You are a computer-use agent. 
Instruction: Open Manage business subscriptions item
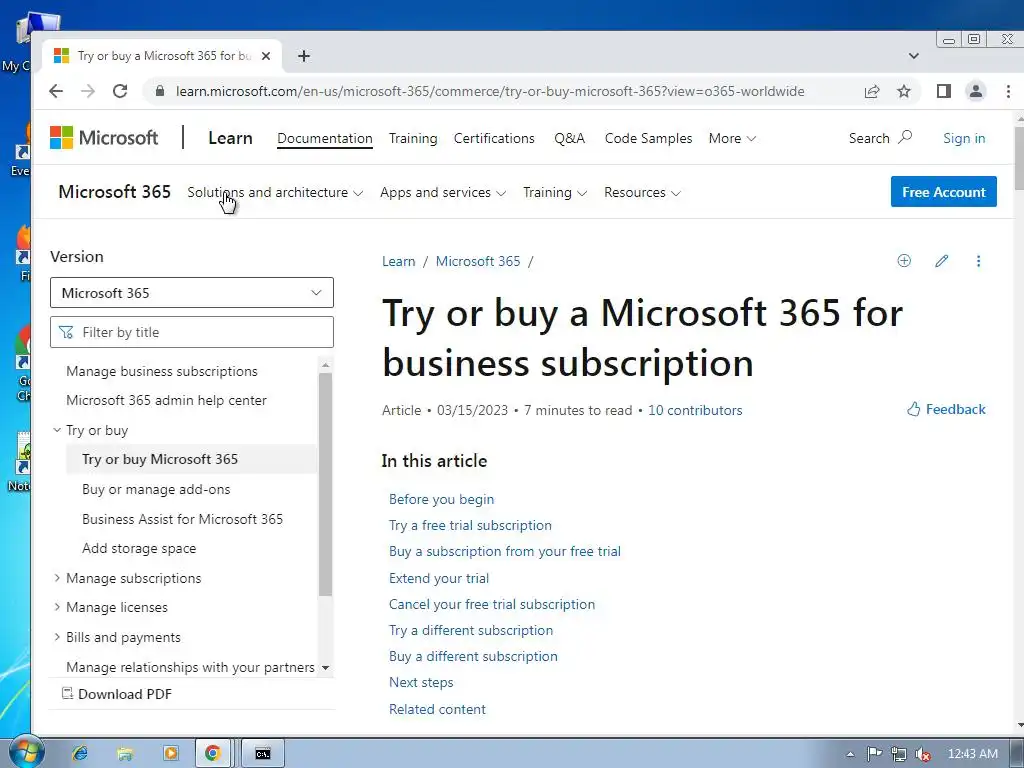tap(162, 371)
